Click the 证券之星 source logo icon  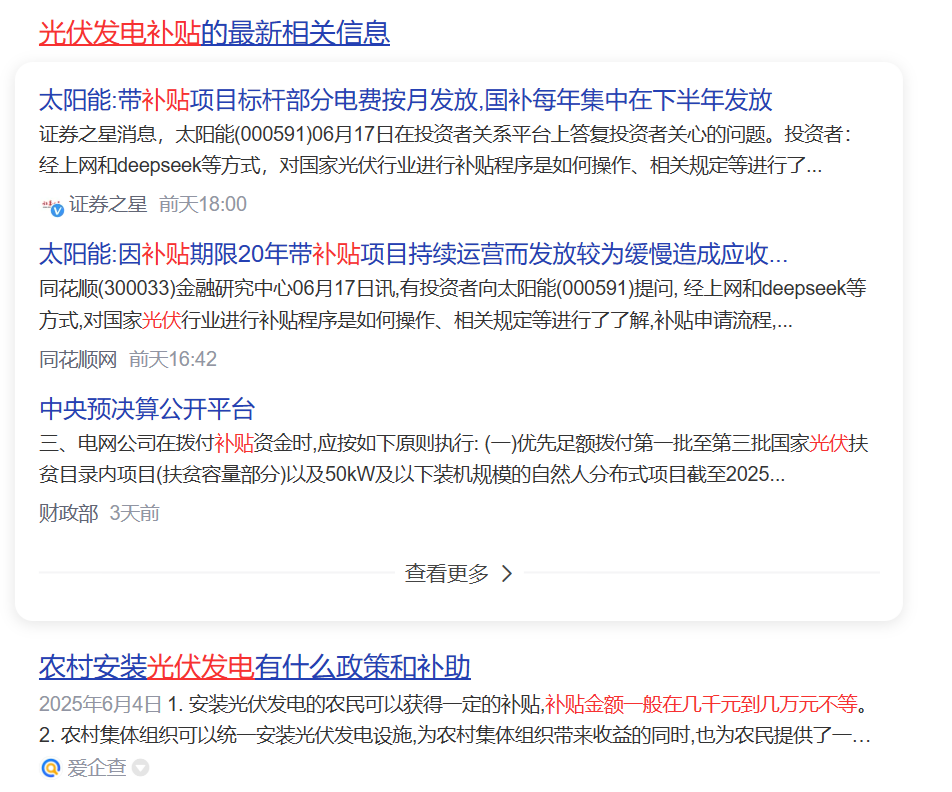tap(53, 207)
